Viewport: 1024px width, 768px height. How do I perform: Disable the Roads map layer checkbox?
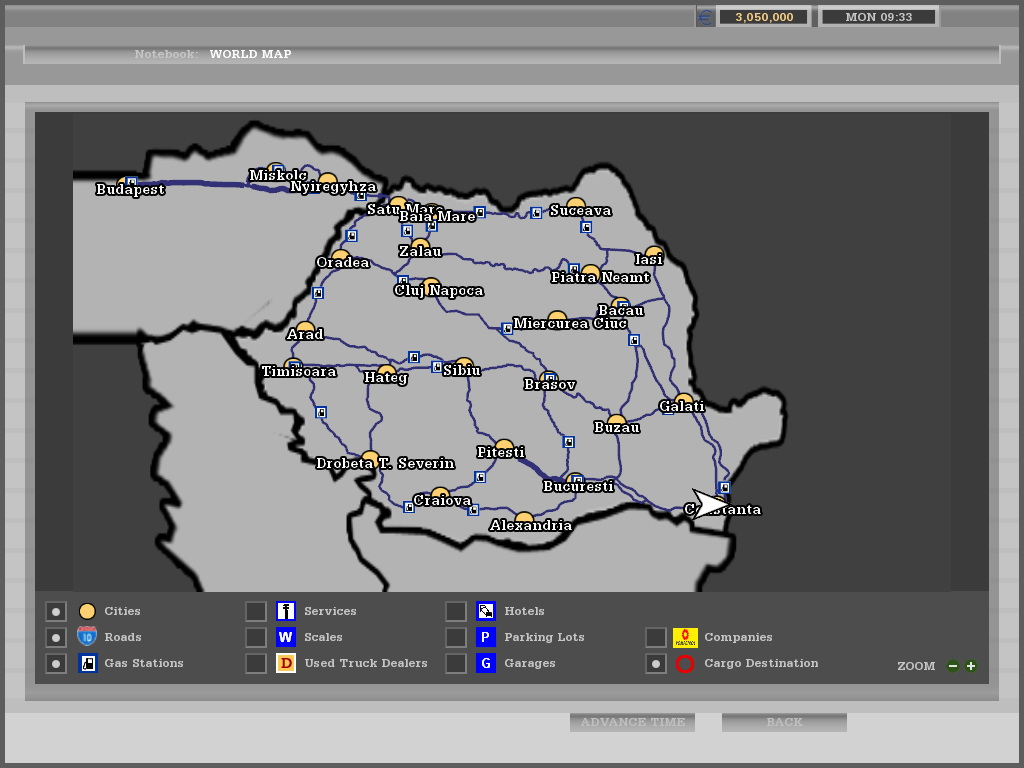[x=56, y=637]
